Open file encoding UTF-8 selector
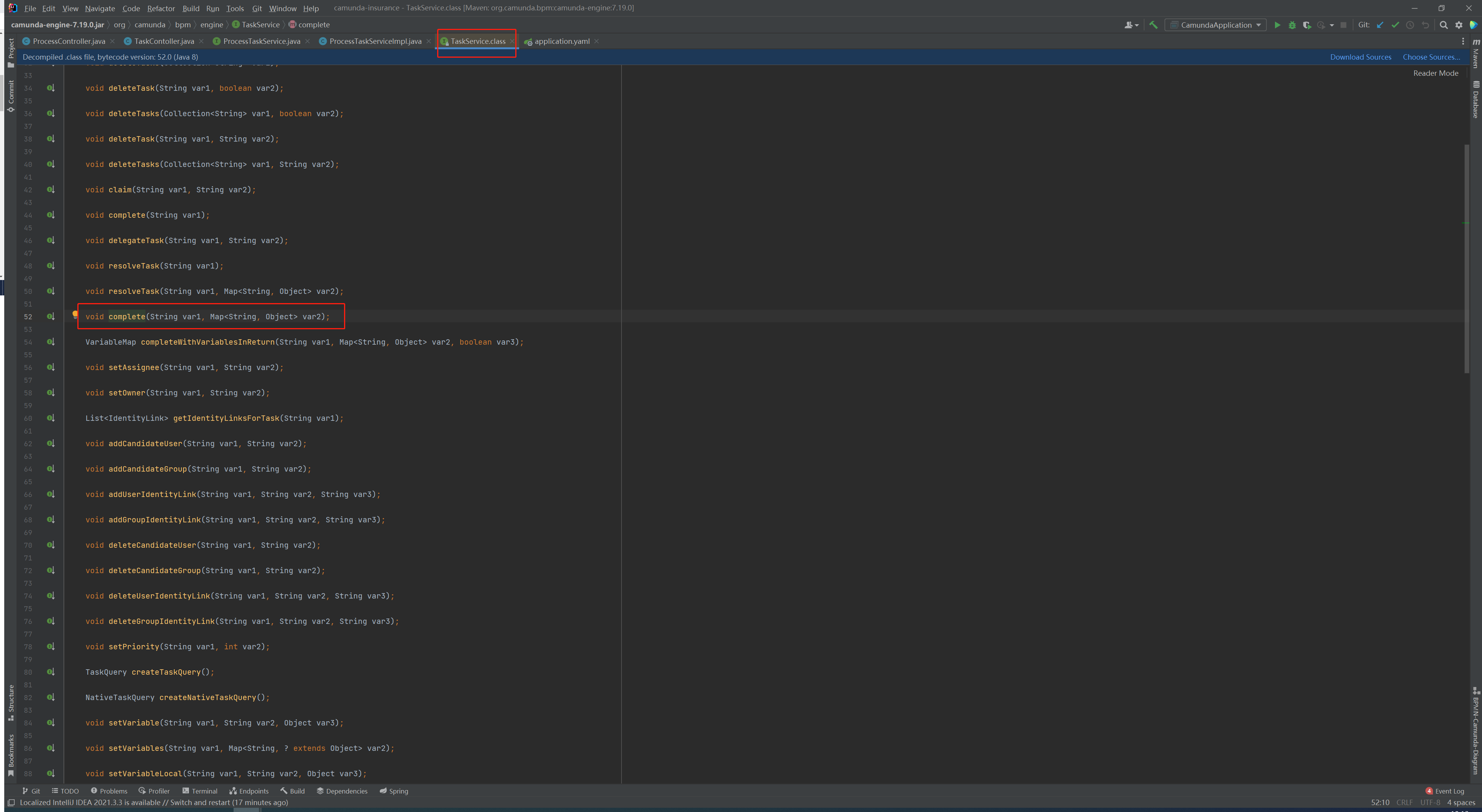 point(1430,802)
